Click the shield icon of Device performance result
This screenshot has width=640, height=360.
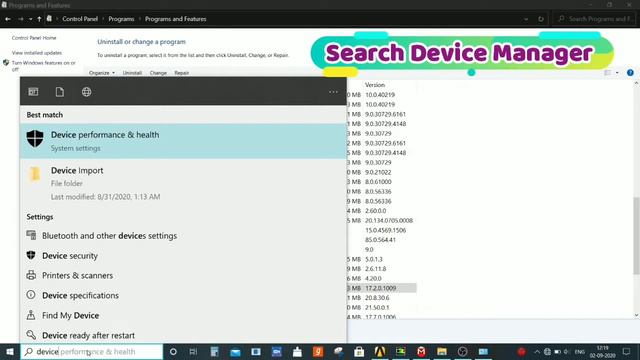(35, 139)
